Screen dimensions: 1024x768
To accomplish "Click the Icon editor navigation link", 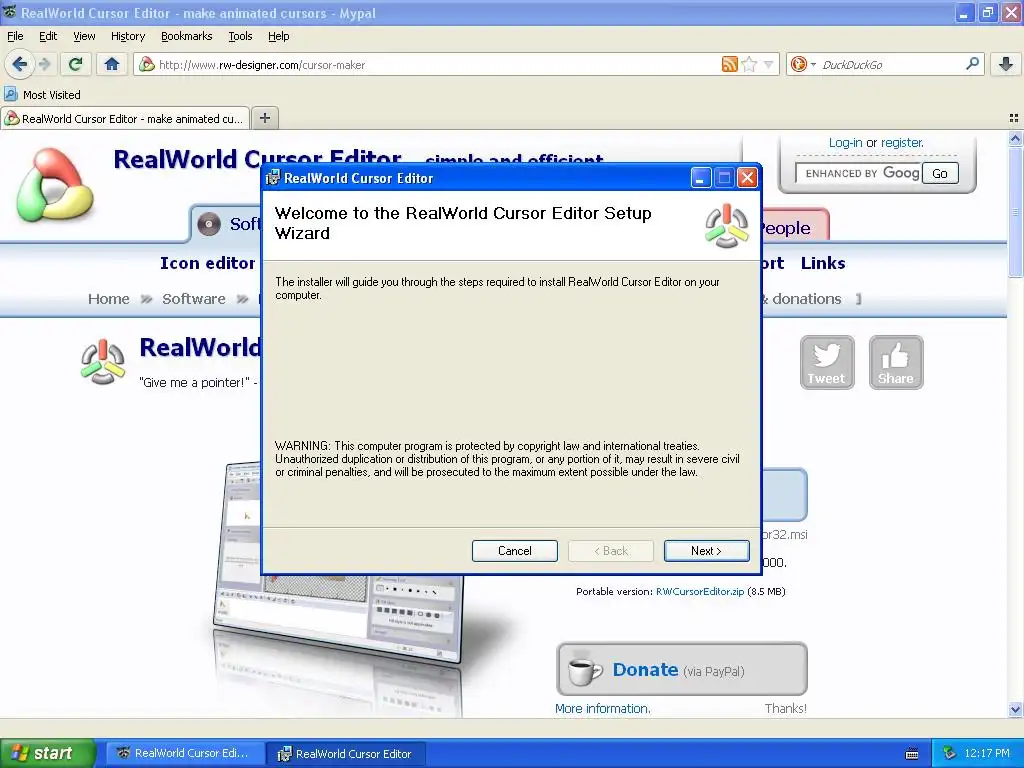I will click(208, 263).
